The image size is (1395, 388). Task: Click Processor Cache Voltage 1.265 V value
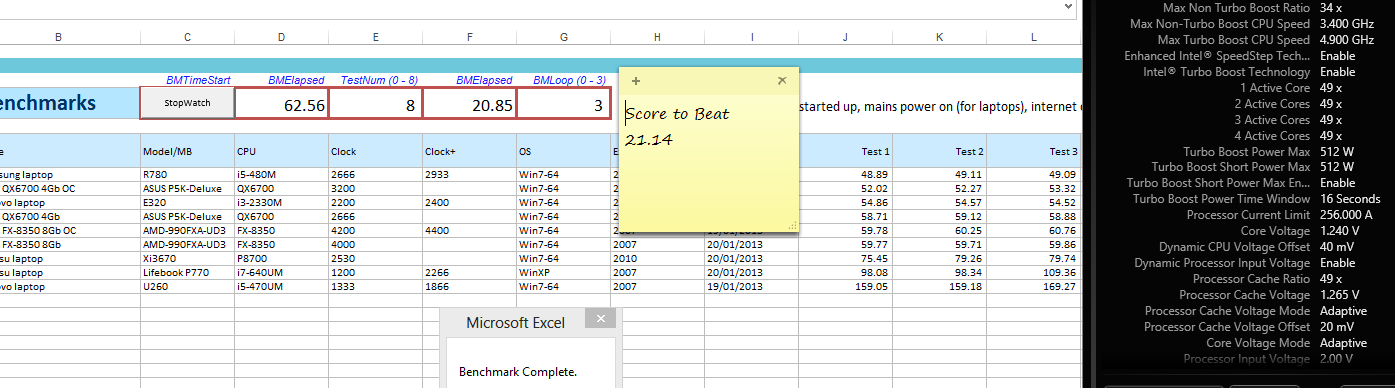pos(1340,295)
